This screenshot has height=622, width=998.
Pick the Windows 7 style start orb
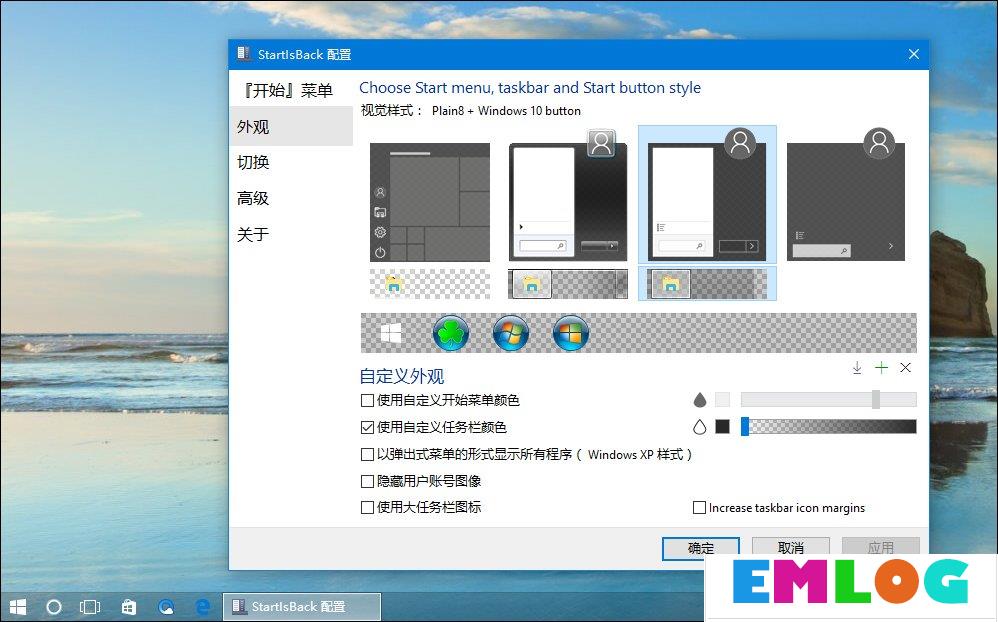[510, 333]
